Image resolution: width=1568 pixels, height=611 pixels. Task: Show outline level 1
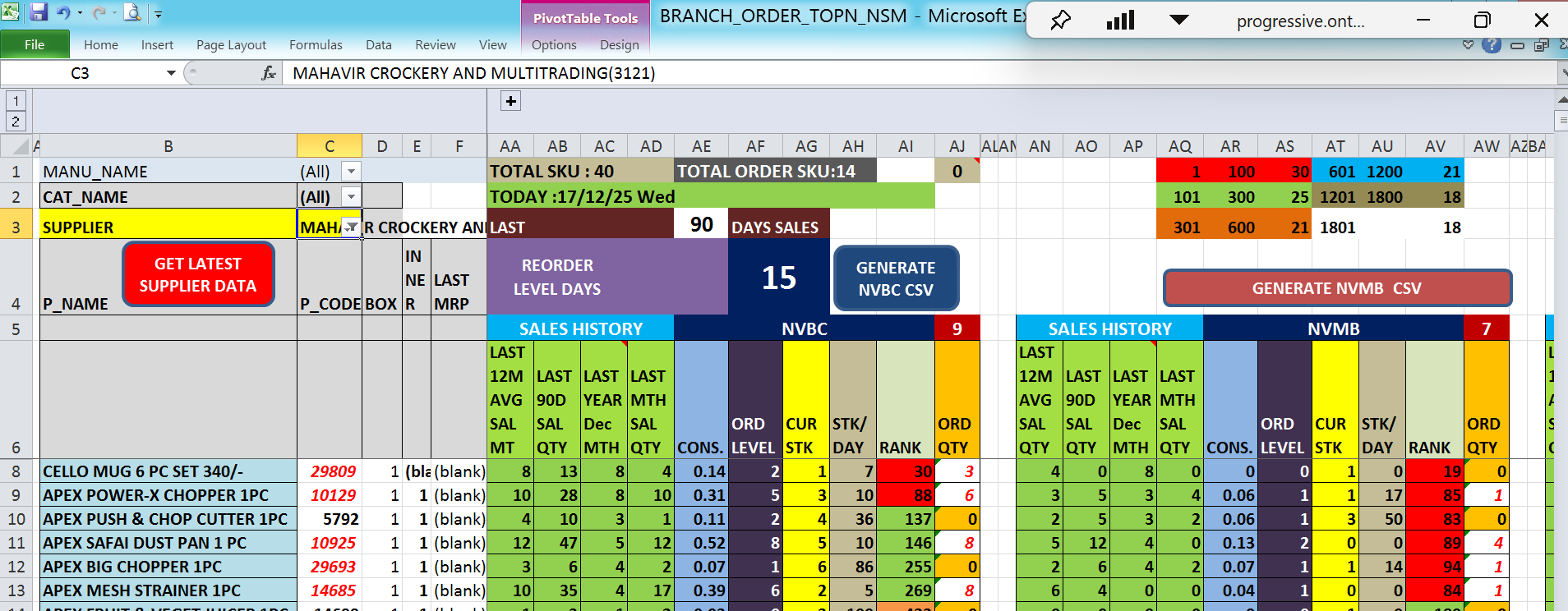pos(16,101)
